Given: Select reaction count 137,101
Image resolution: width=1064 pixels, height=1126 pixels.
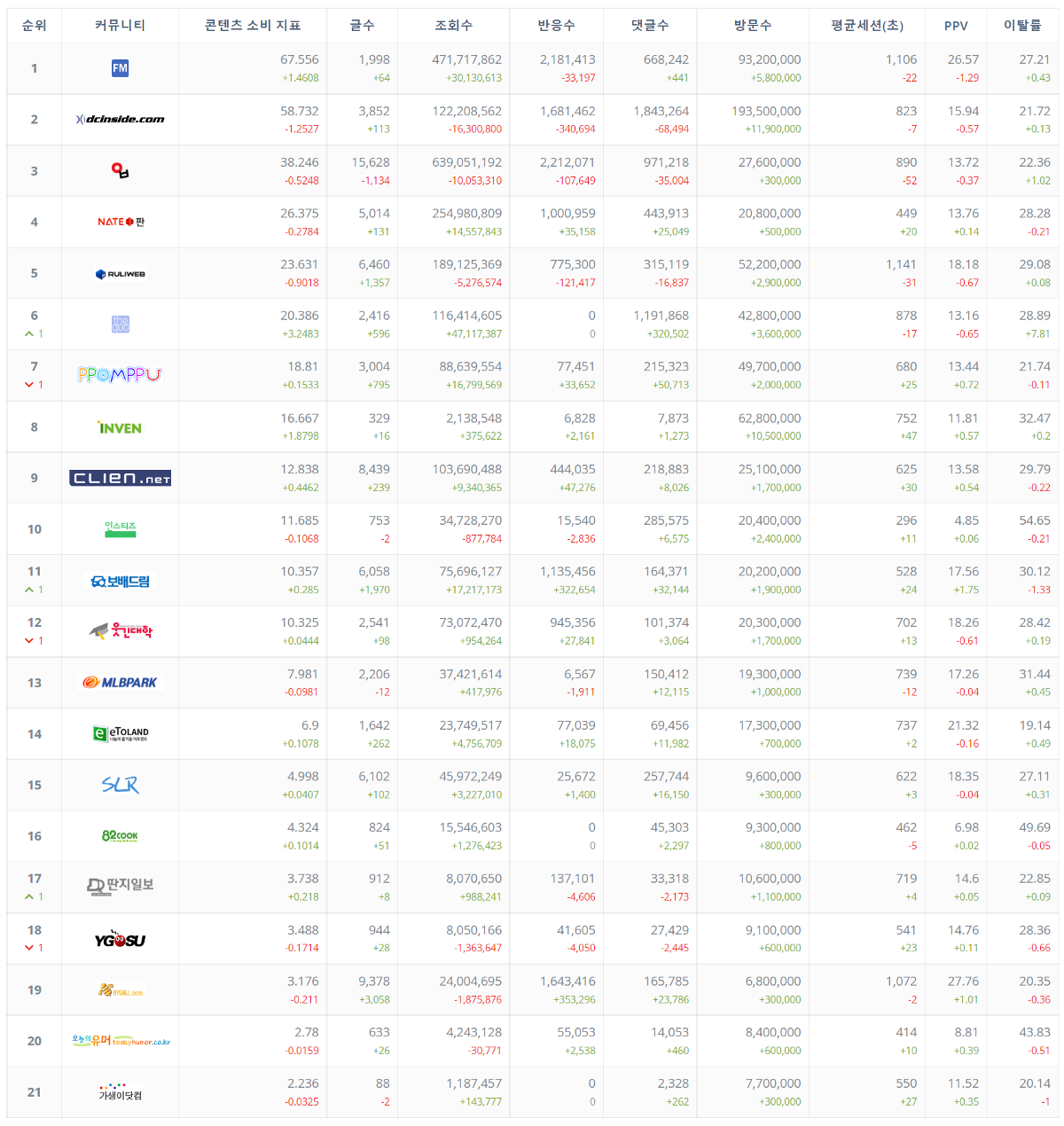Looking at the screenshot, I should (x=573, y=879).
